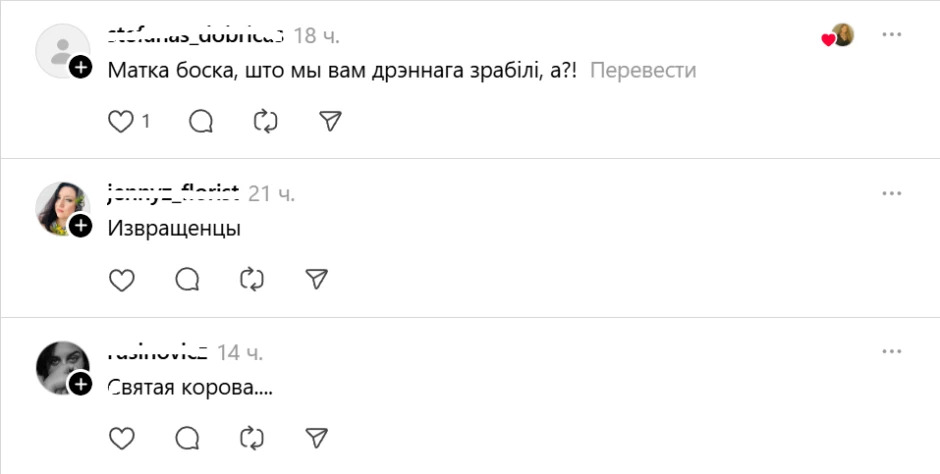The height and width of the screenshot is (474, 940).
Task: Follow the first commenter via plus badge
Action: [x=81, y=67]
